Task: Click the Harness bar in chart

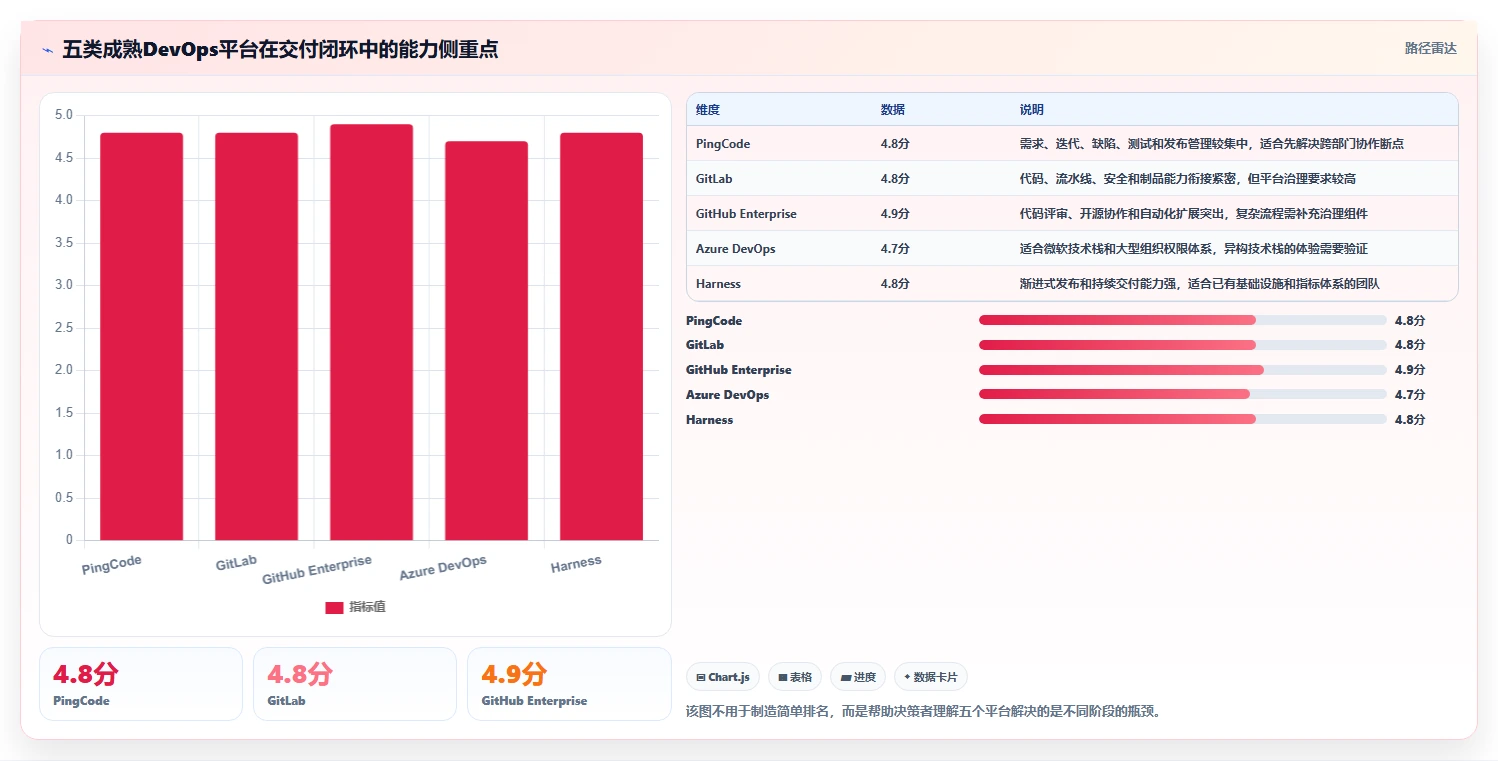Action: click(601, 336)
